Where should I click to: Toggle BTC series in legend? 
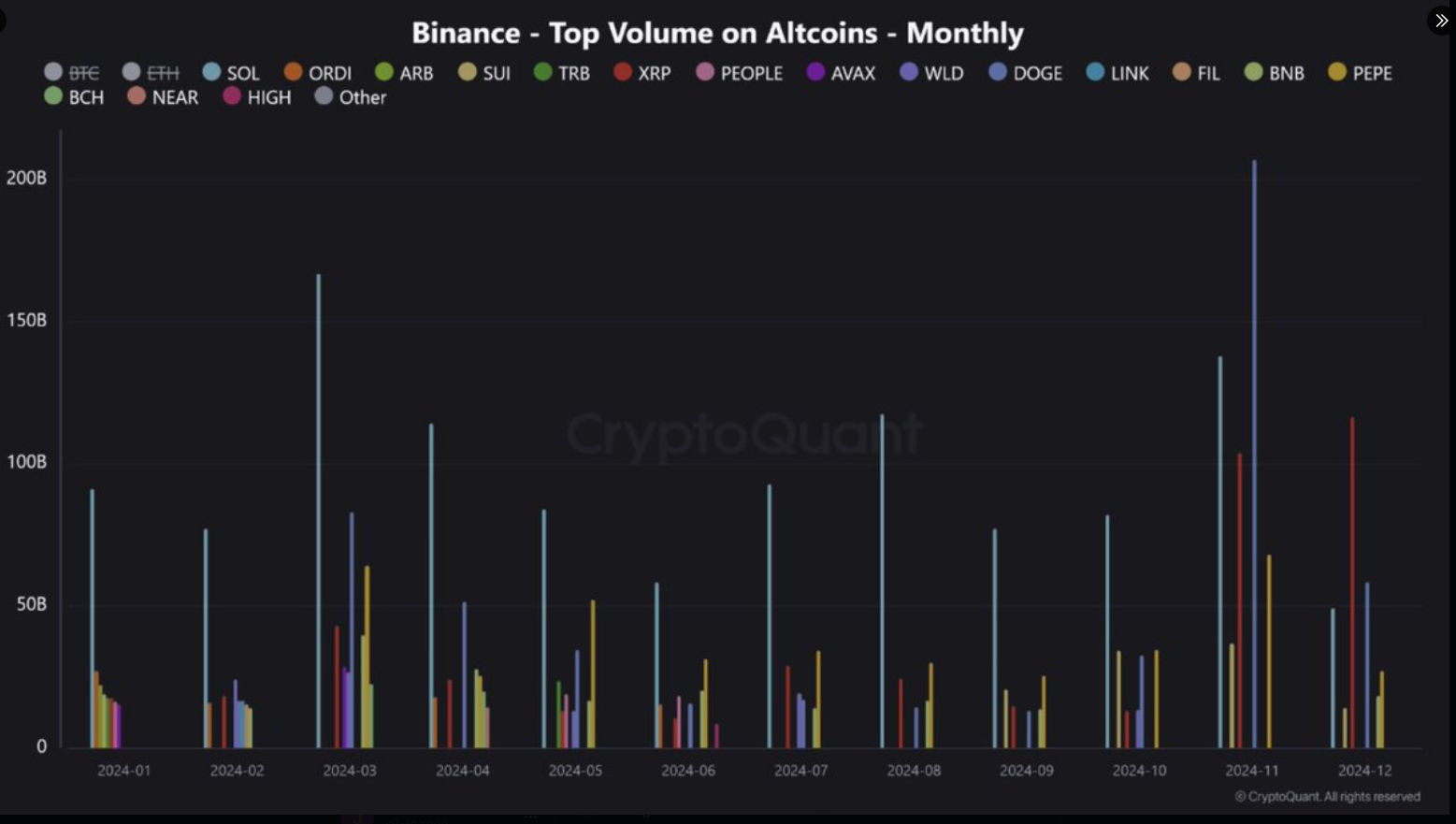pos(71,73)
